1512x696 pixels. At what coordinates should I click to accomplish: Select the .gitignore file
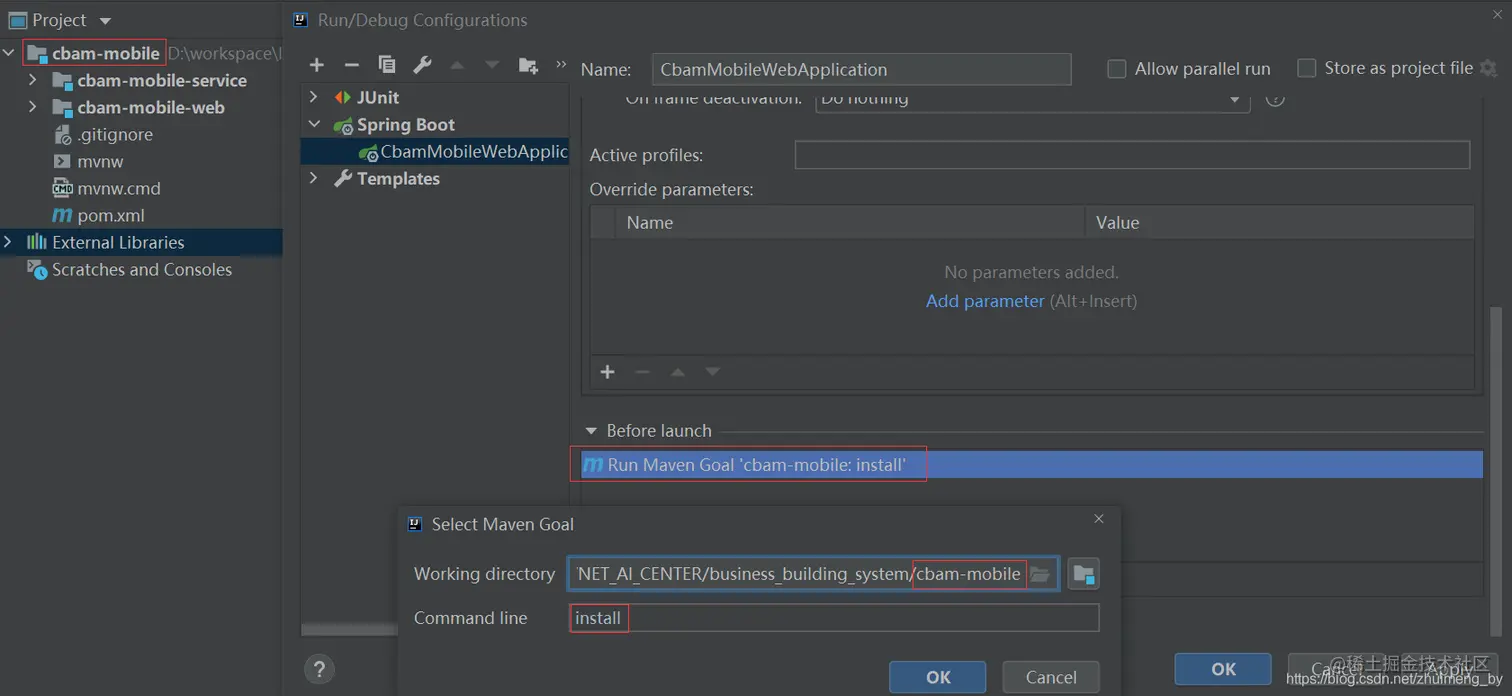click(x=102, y=134)
